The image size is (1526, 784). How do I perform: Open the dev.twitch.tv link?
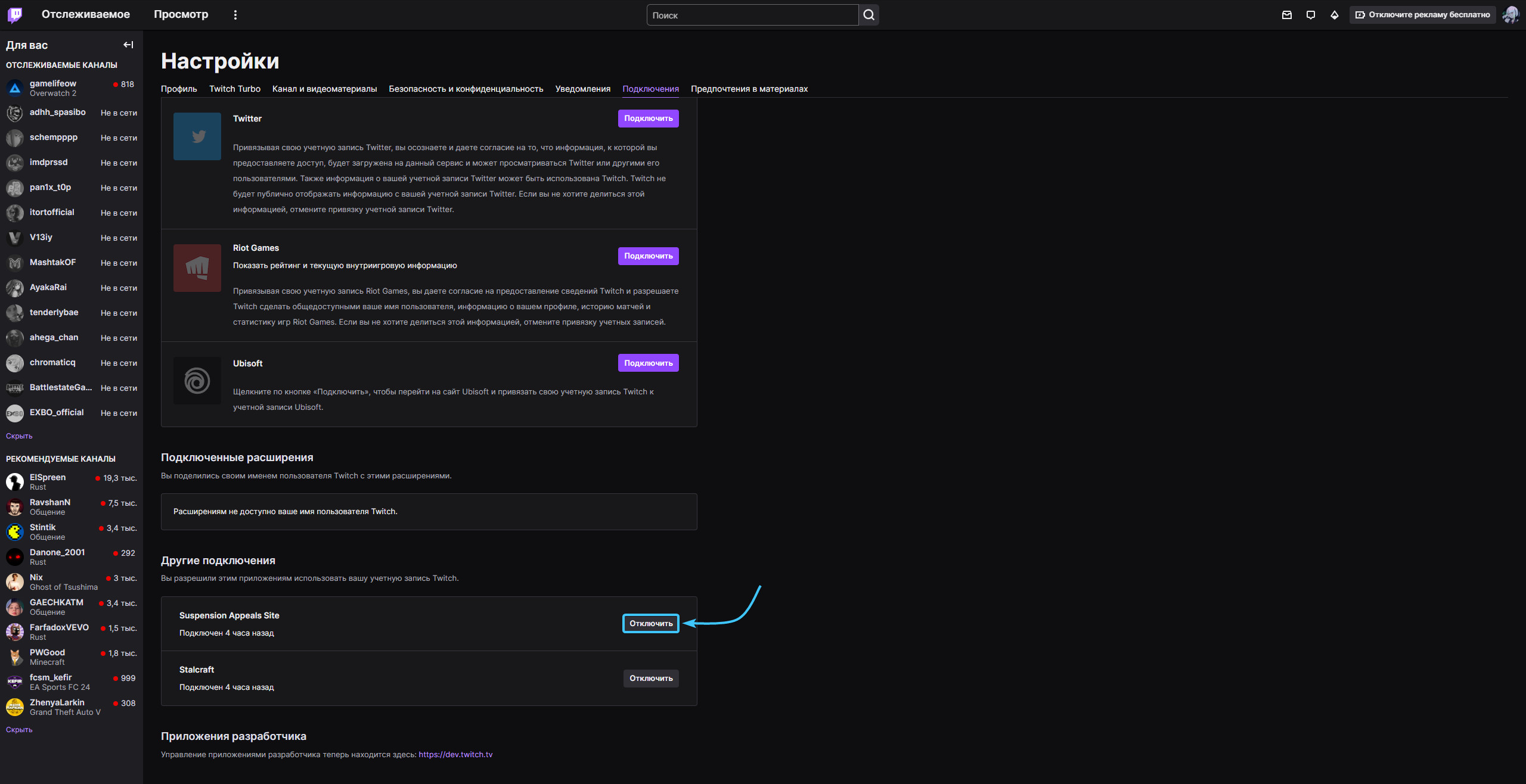[455, 755]
